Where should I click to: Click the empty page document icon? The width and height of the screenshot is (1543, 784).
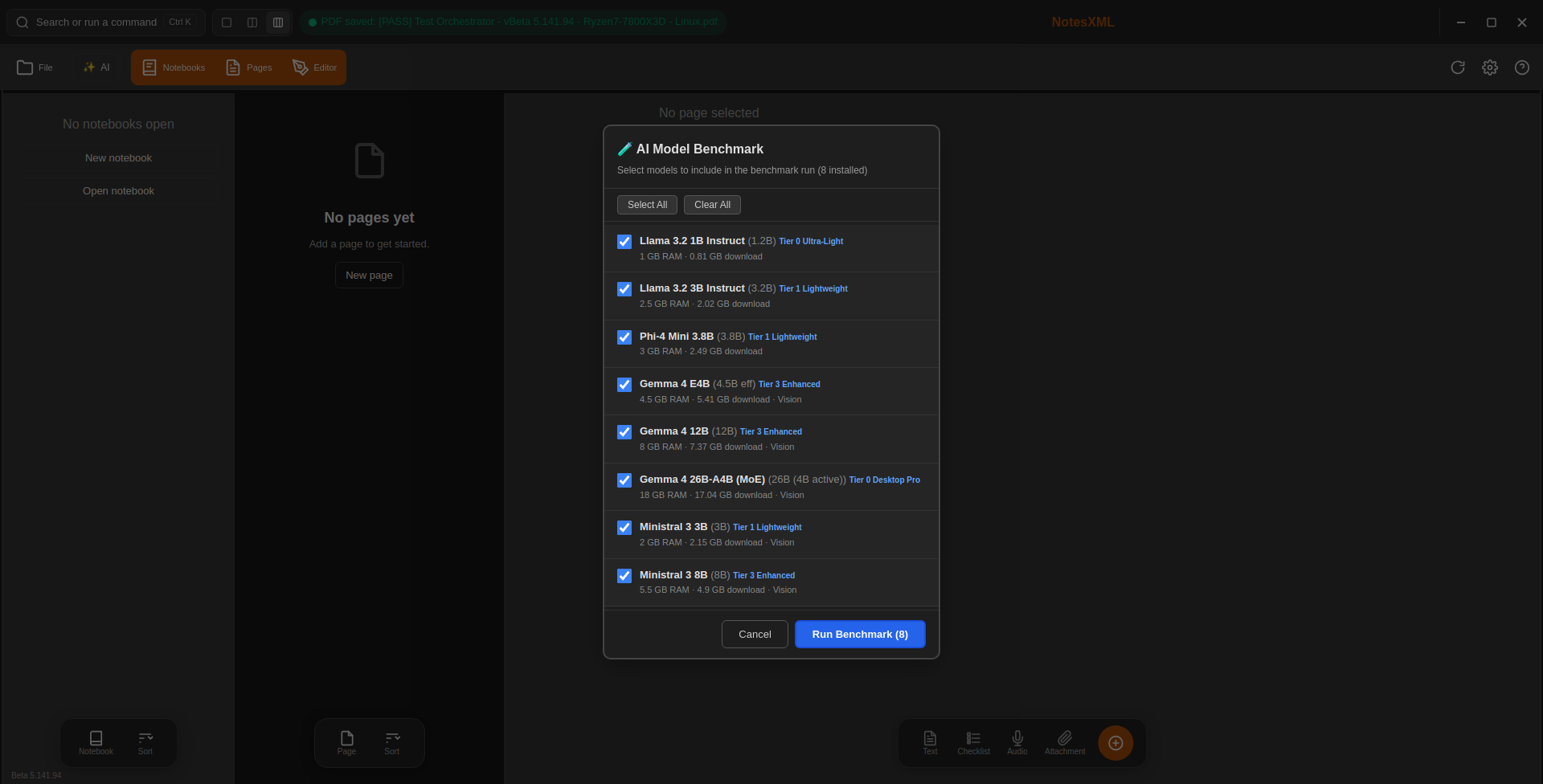[x=370, y=161]
